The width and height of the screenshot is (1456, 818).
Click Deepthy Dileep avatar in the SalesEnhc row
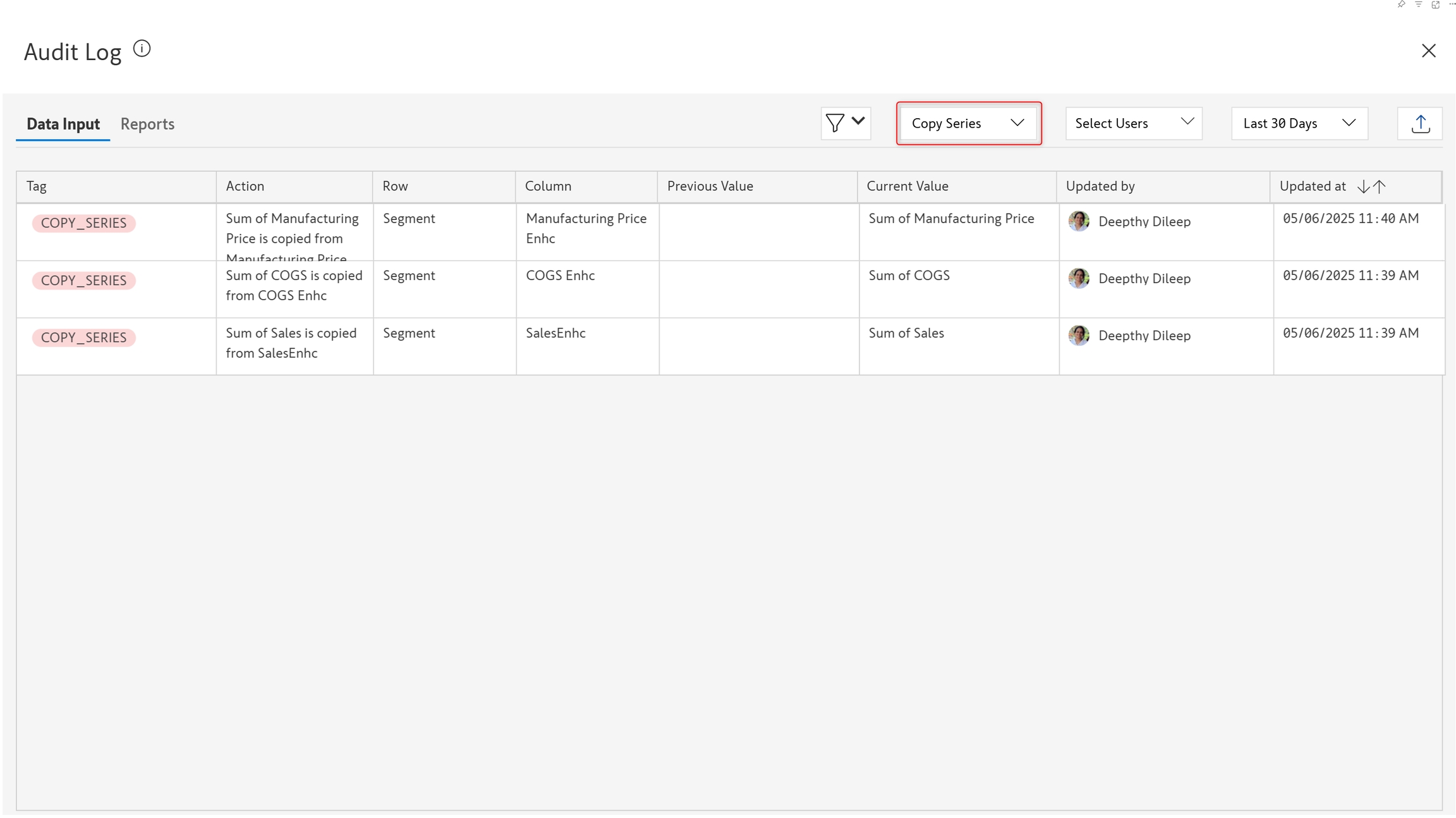pos(1078,336)
